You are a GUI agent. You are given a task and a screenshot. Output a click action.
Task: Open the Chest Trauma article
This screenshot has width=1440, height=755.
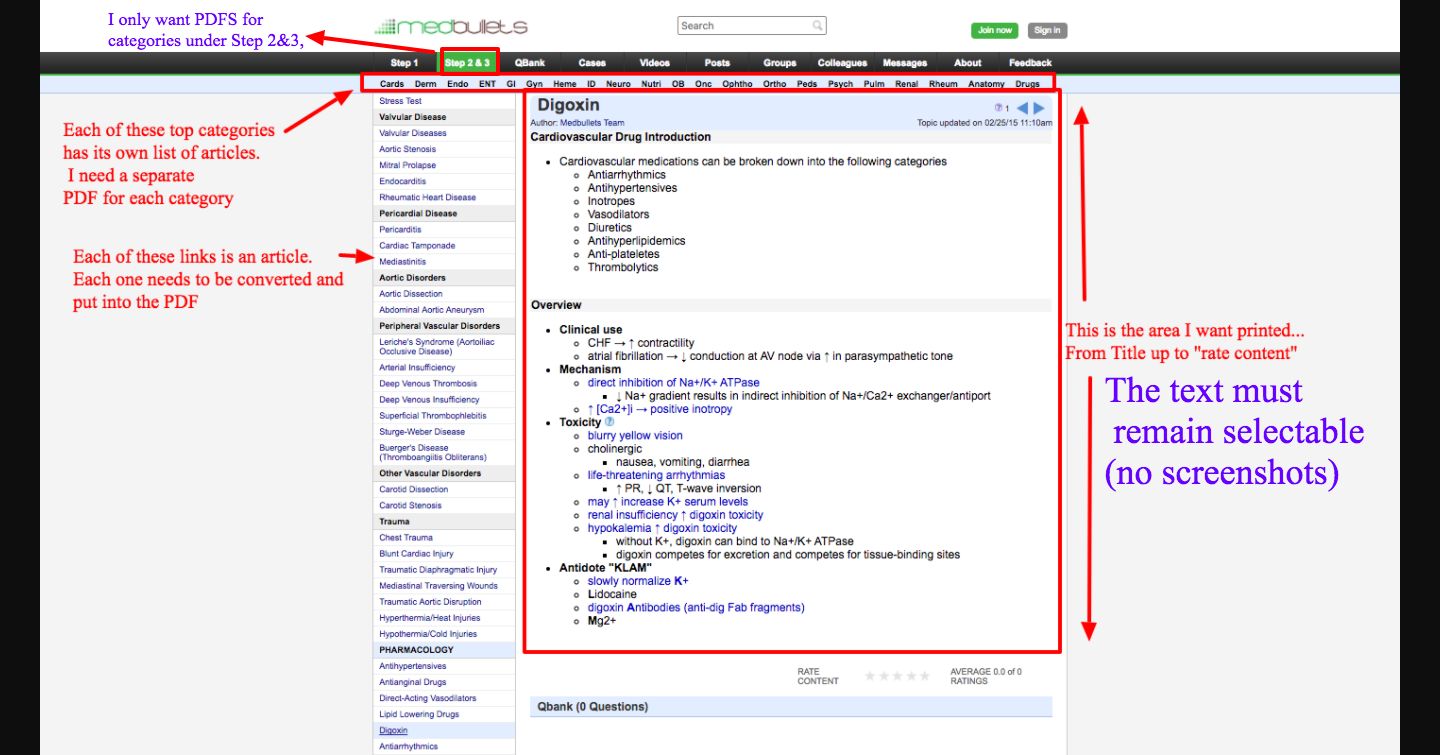pos(406,537)
